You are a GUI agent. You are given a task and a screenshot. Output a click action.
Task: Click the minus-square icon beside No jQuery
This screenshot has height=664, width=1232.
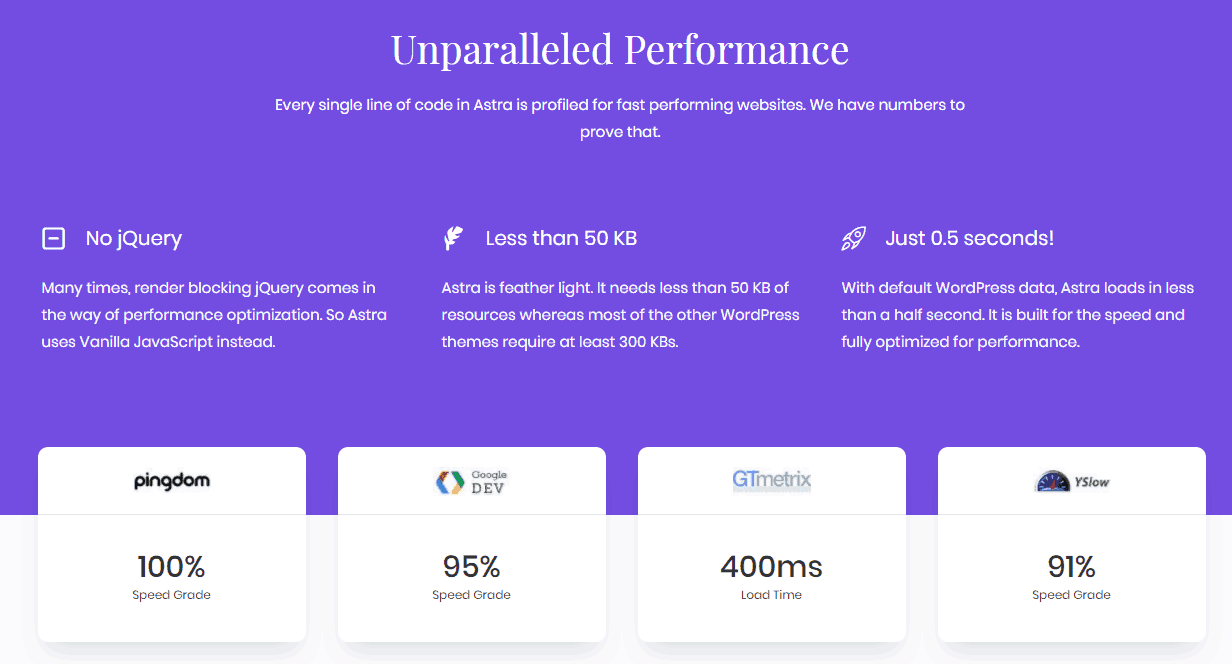point(53,238)
